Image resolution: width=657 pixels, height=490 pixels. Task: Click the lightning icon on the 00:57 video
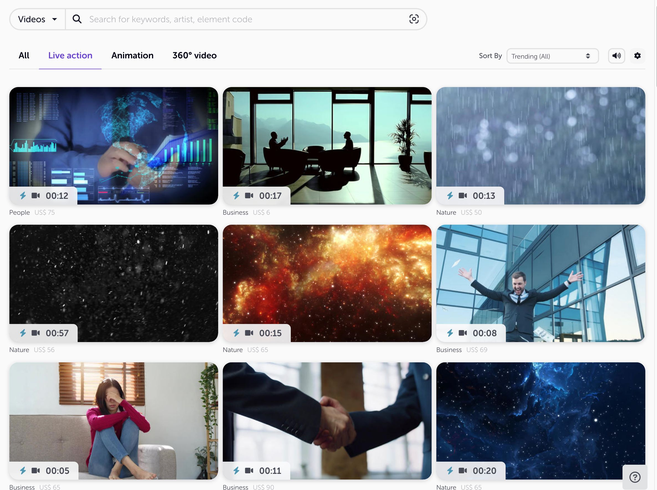(23, 333)
